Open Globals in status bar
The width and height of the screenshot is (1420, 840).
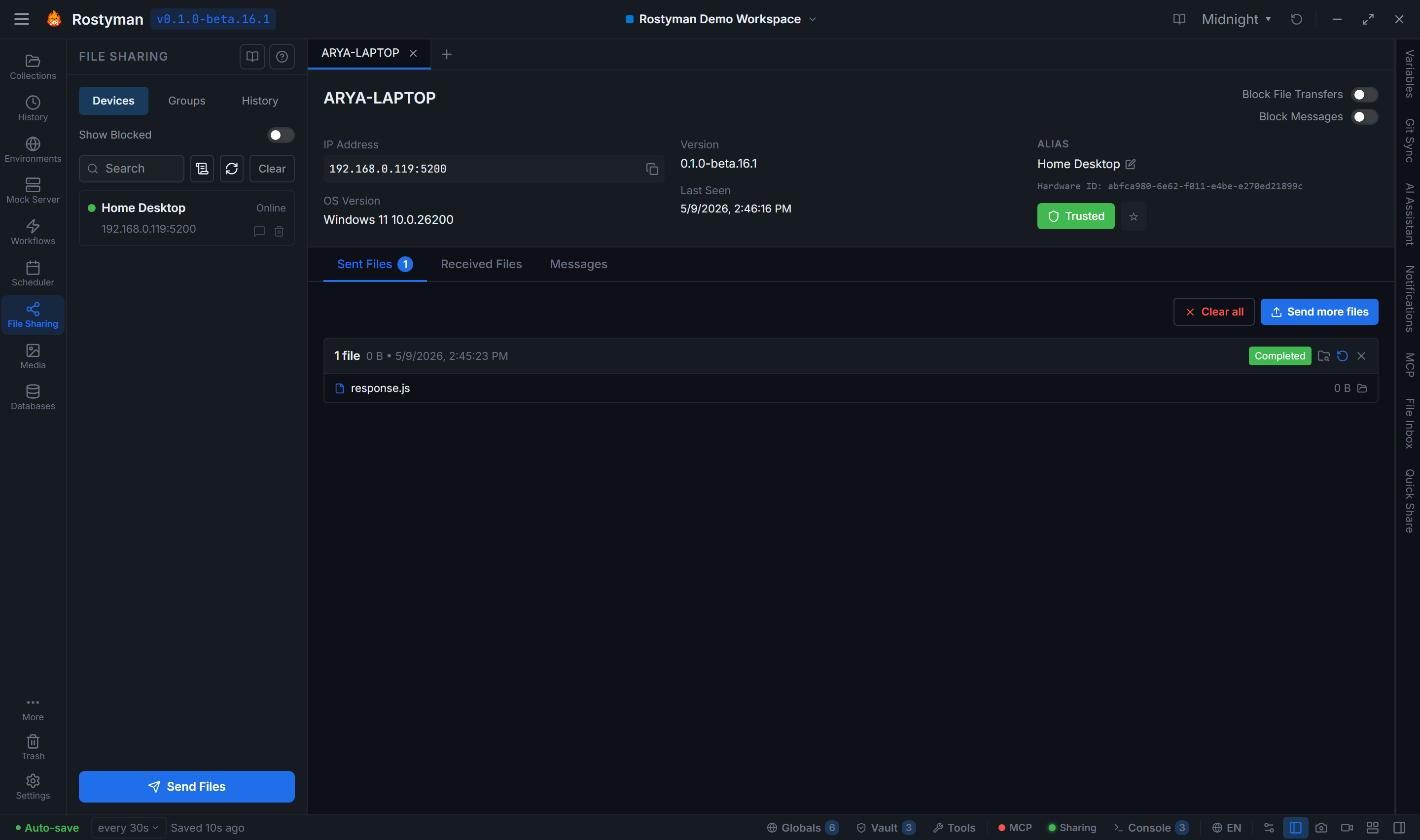point(802,828)
